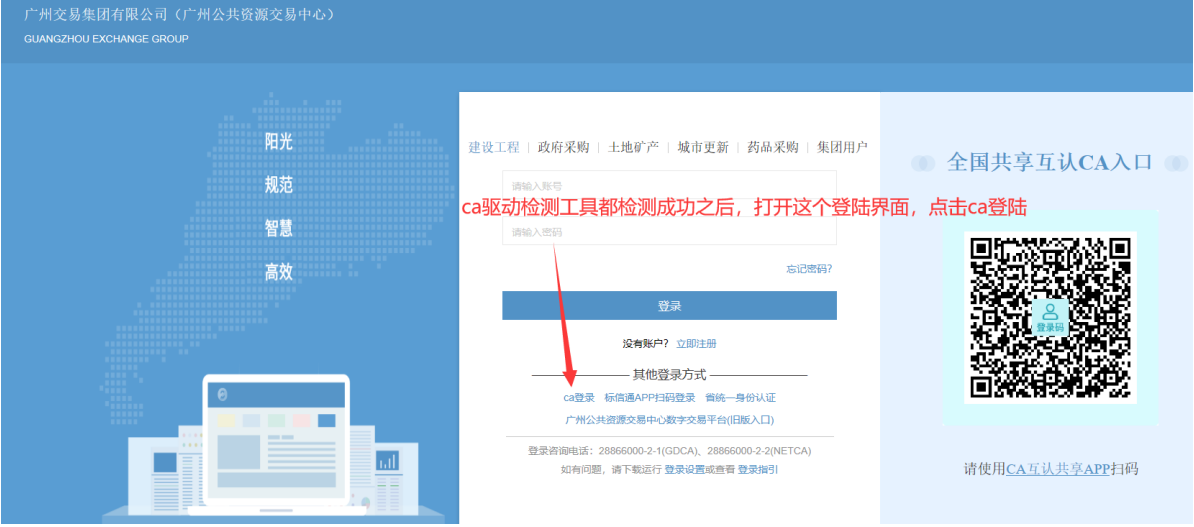Click the ca登录 link
The width and height of the screenshot is (1194, 527).
[x=579, y=398]
